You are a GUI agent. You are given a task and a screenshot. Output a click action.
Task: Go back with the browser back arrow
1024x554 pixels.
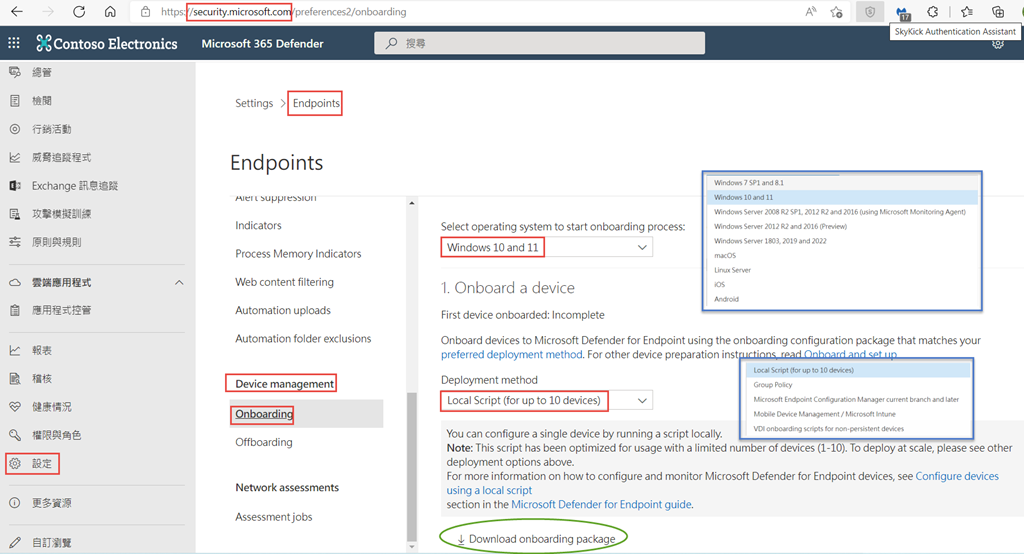click(17, 12)
